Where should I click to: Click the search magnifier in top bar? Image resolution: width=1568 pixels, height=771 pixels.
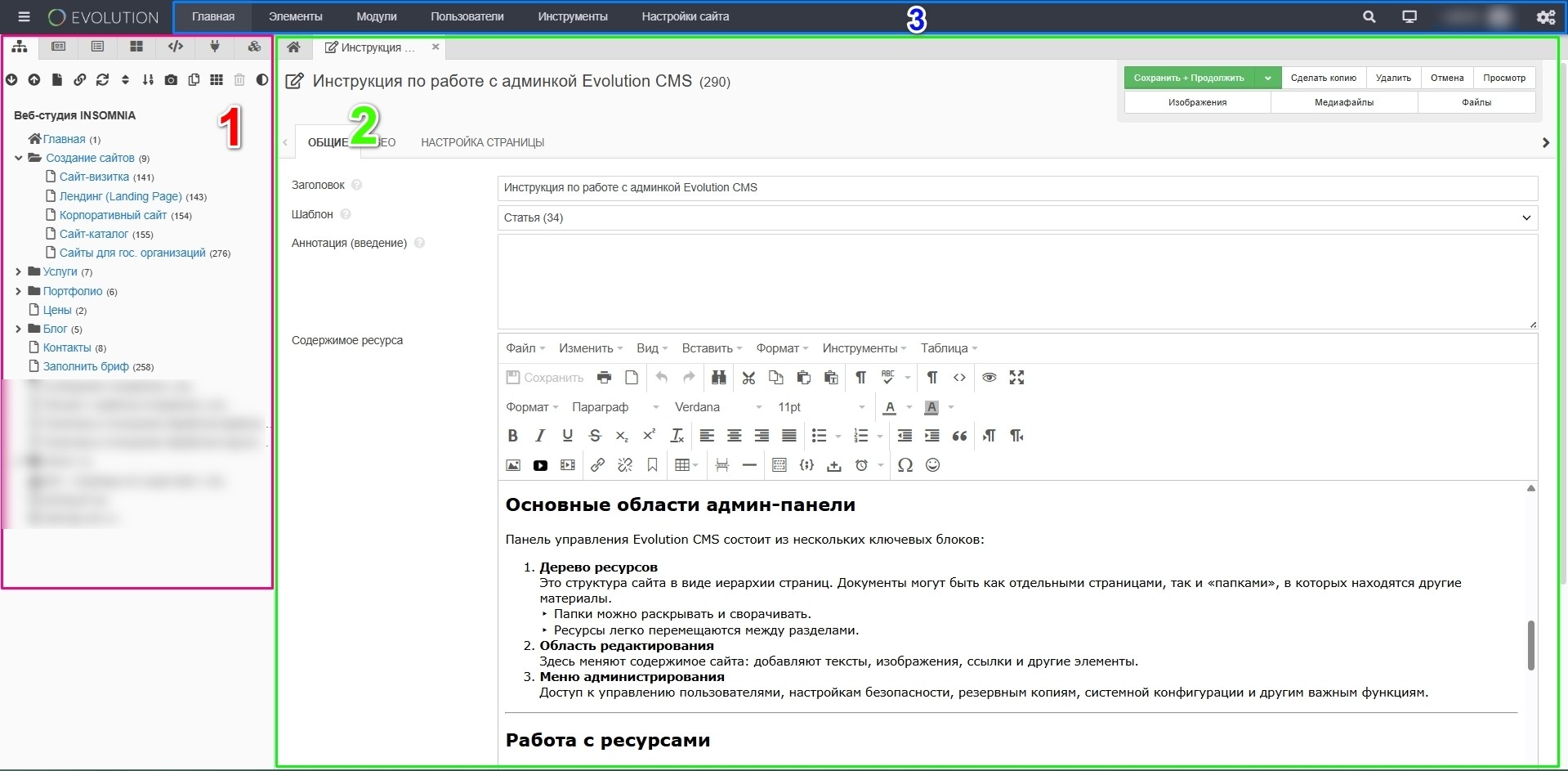(x=1369, y=16)
